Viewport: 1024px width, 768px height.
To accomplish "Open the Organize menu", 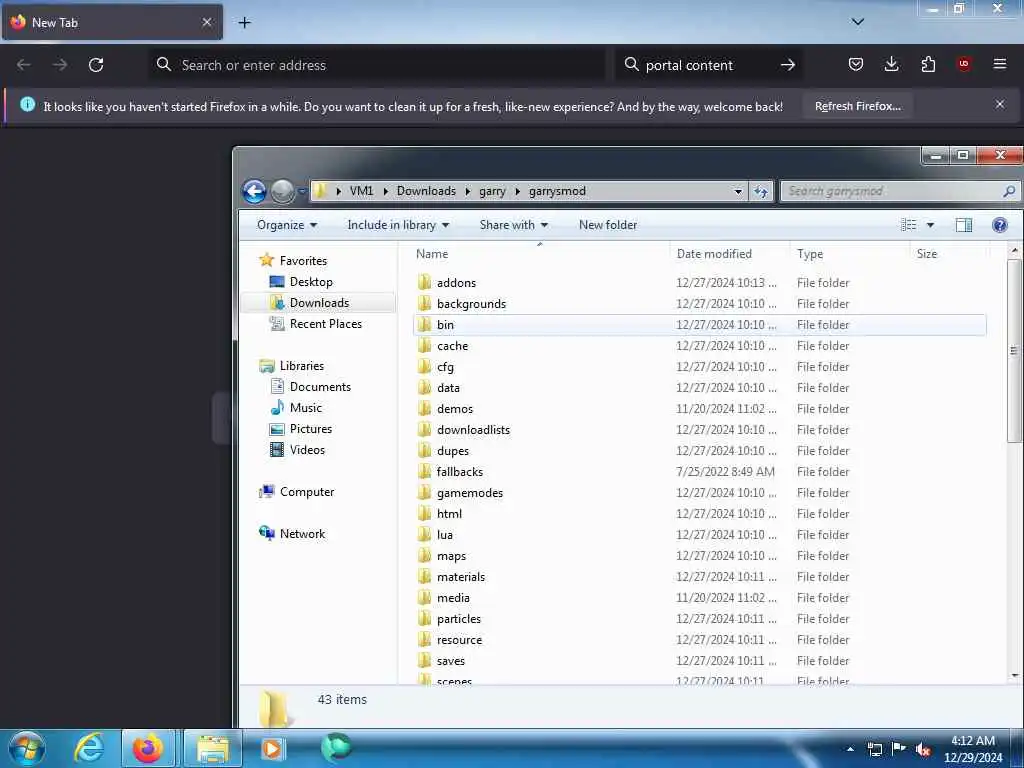I will (x=287, y=225).
